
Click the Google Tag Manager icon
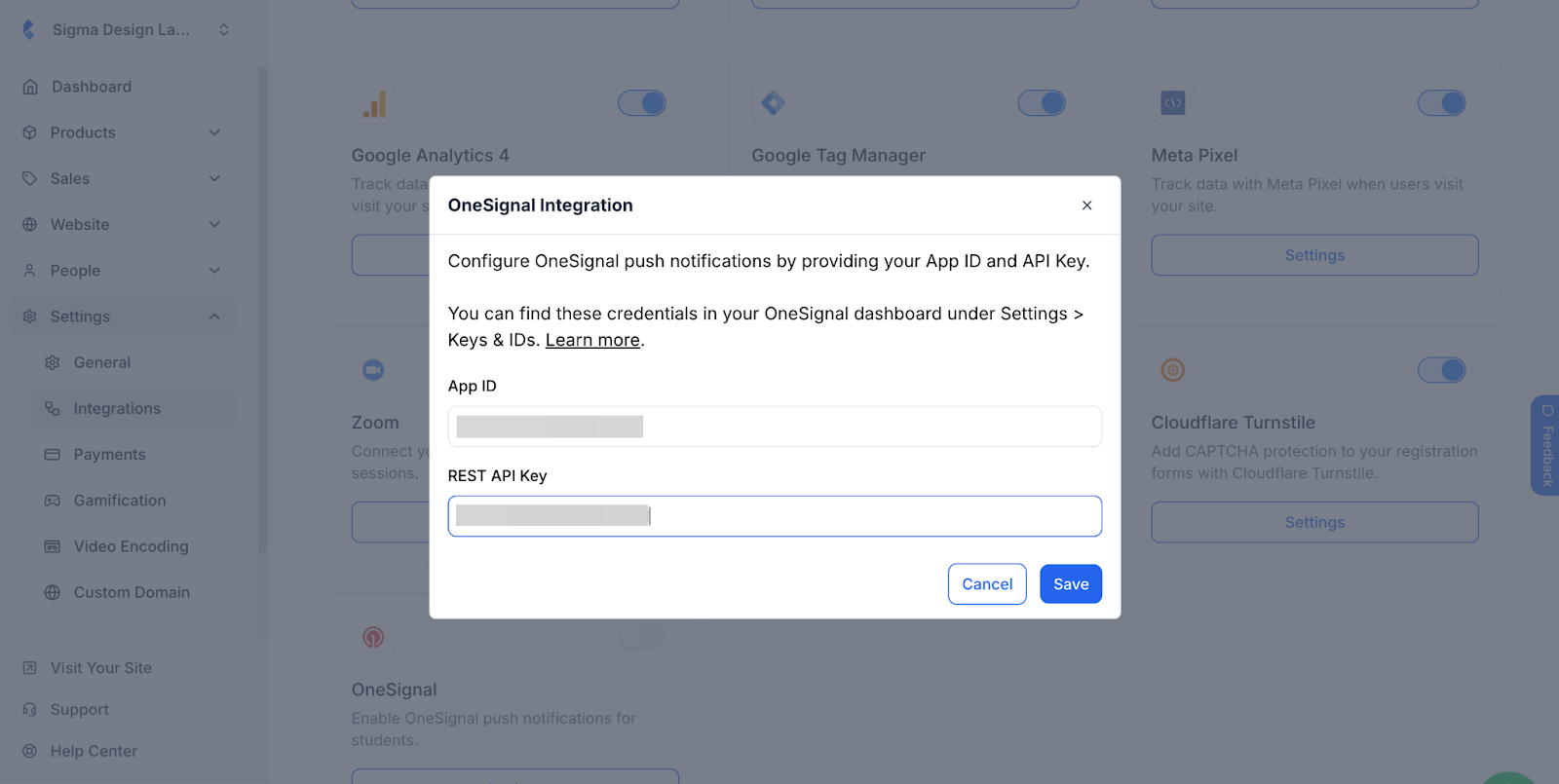point(774,103)
